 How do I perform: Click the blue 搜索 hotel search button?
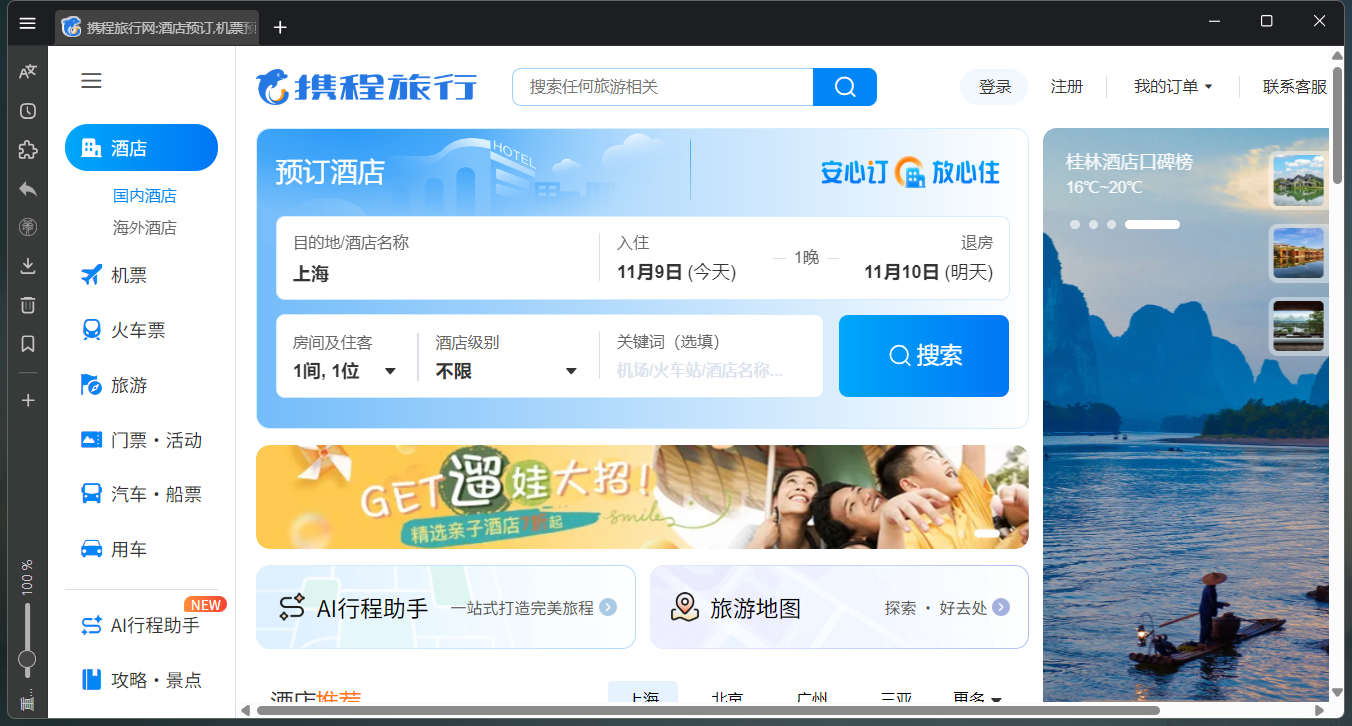(x=923, y=356)
